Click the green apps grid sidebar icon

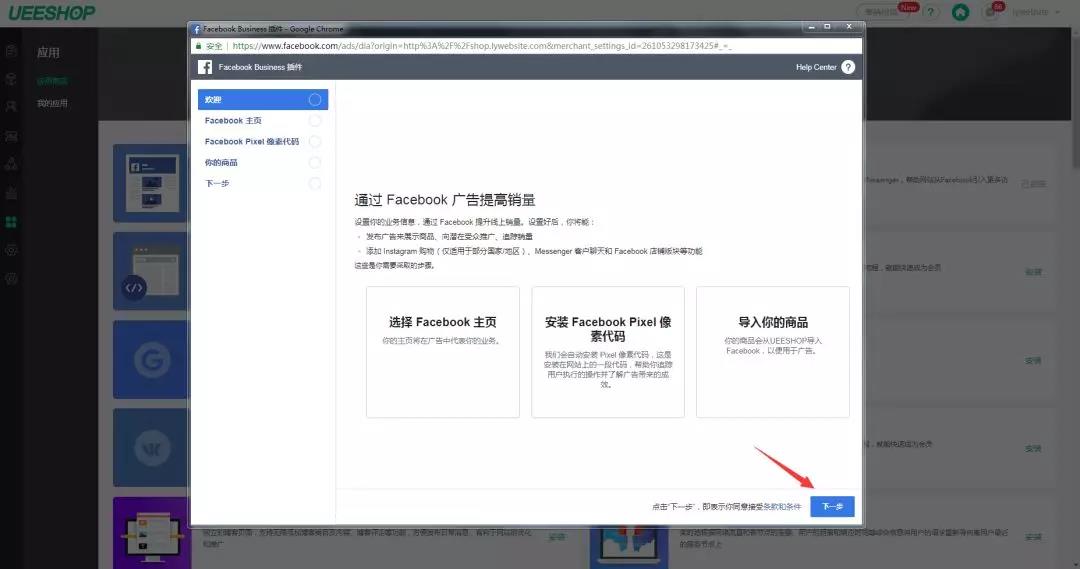click(x=11, y=222)
